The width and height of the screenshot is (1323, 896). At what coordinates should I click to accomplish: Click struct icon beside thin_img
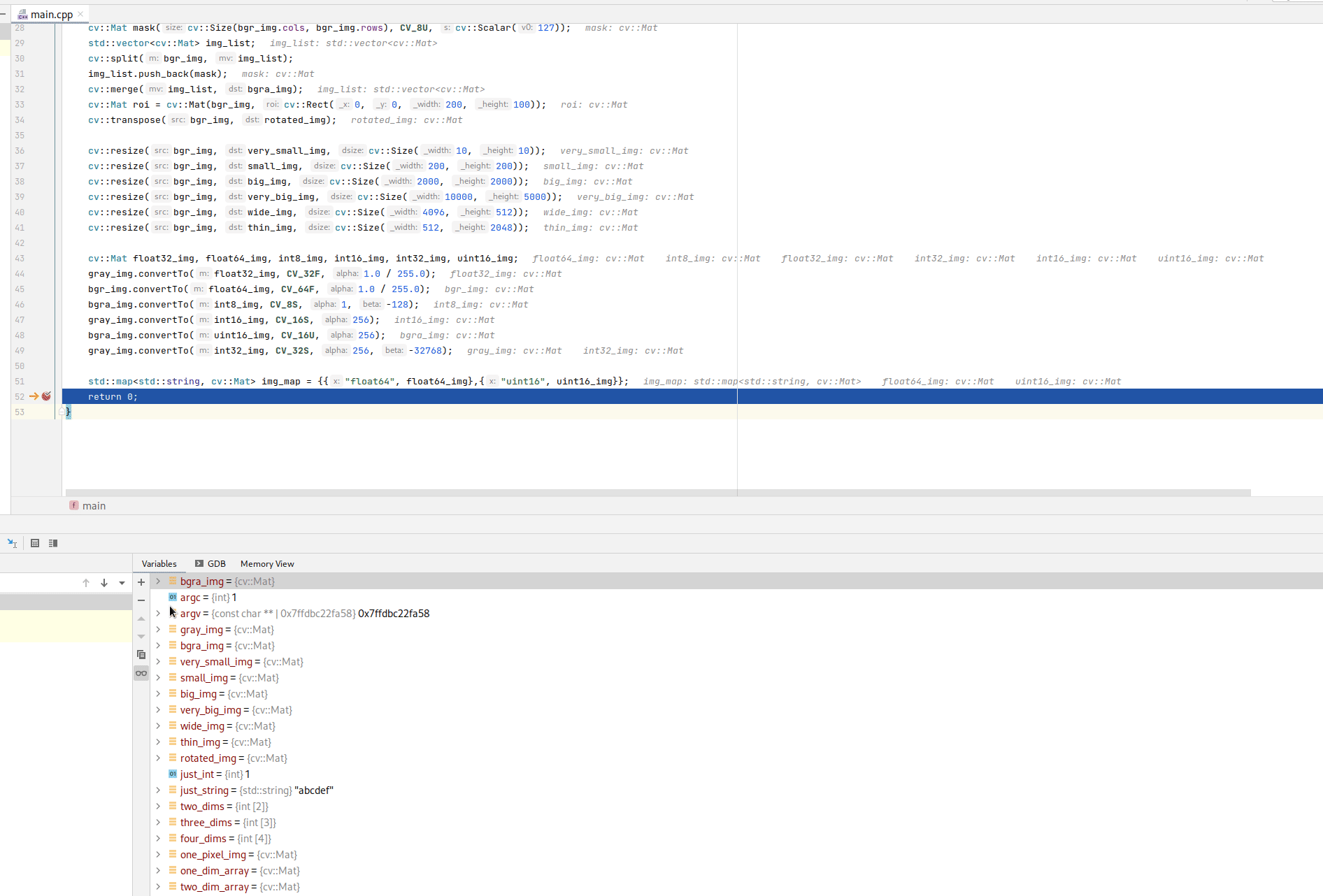173,742
